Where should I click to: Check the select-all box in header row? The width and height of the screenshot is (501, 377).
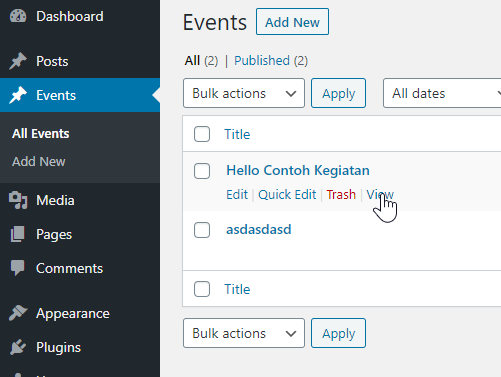(202, 134)
